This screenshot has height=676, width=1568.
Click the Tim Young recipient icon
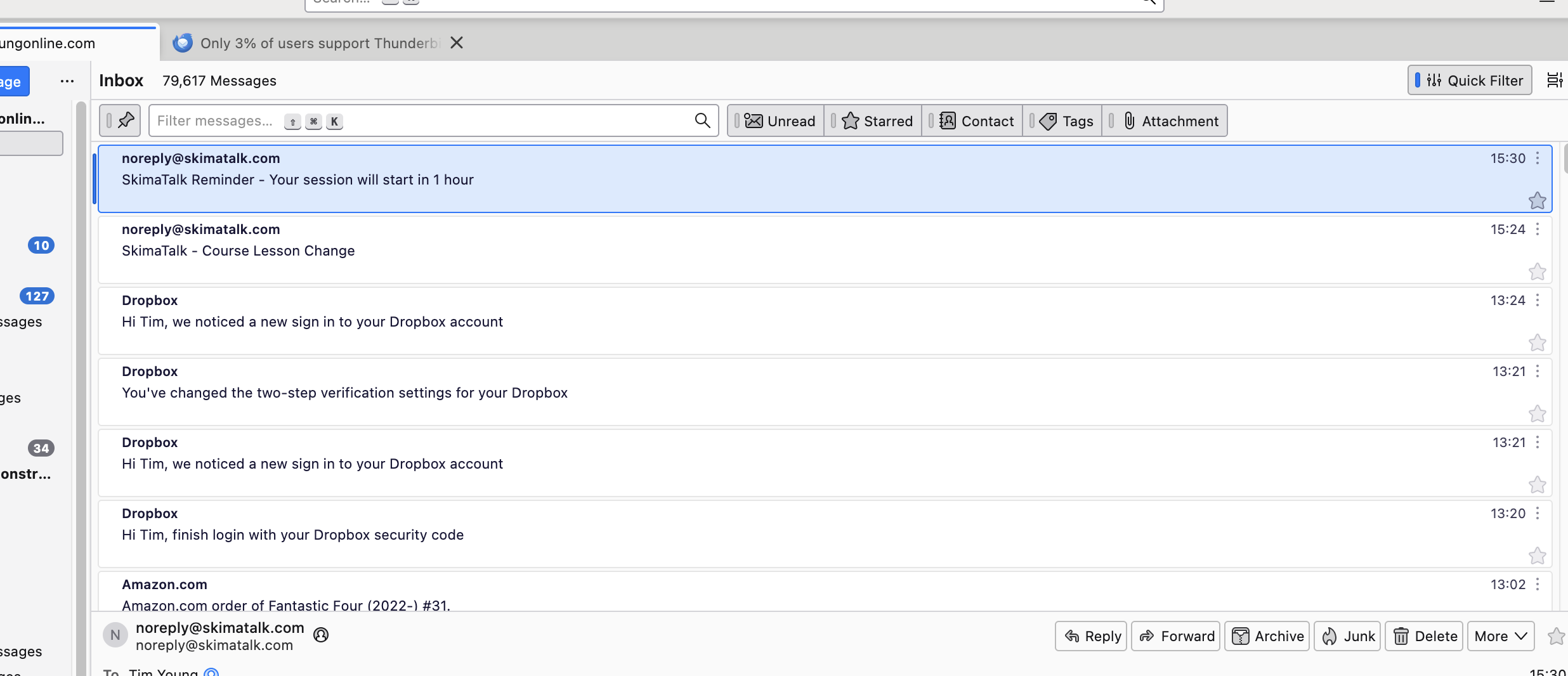211,672
